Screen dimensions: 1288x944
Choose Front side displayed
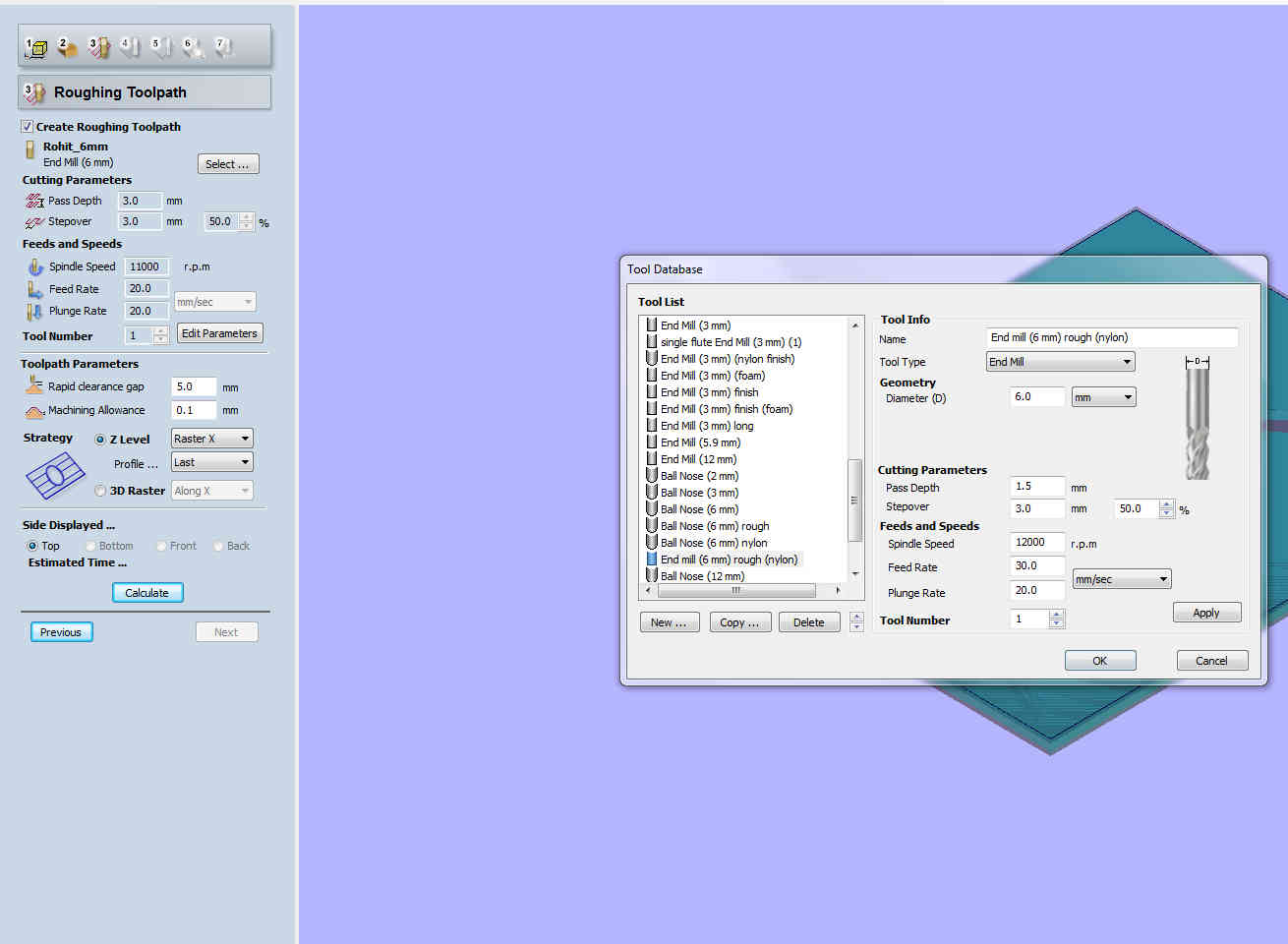click(161, 546)
